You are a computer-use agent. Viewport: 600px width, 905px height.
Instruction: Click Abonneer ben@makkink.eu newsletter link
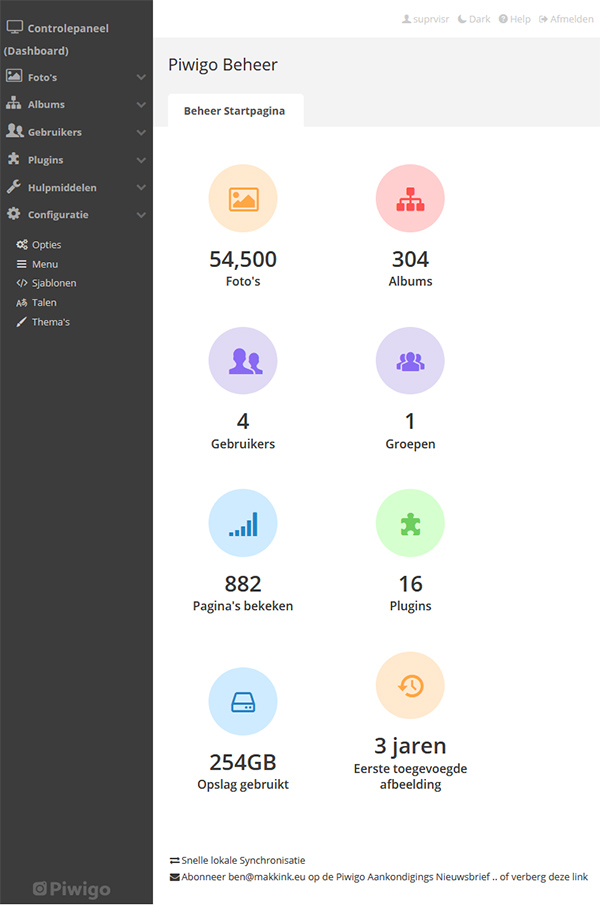[336, 877]
